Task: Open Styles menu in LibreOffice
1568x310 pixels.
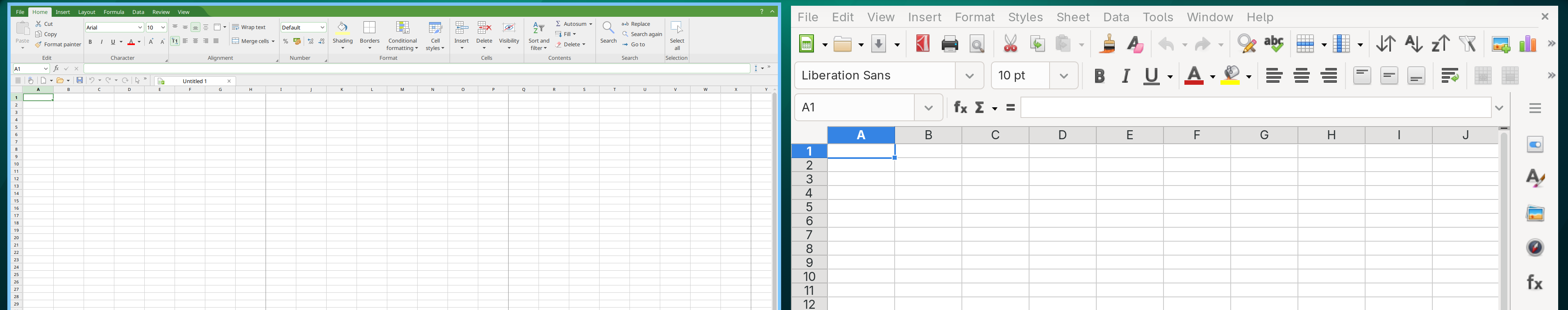Action: pyautogui.click(x=1026, y=17)
